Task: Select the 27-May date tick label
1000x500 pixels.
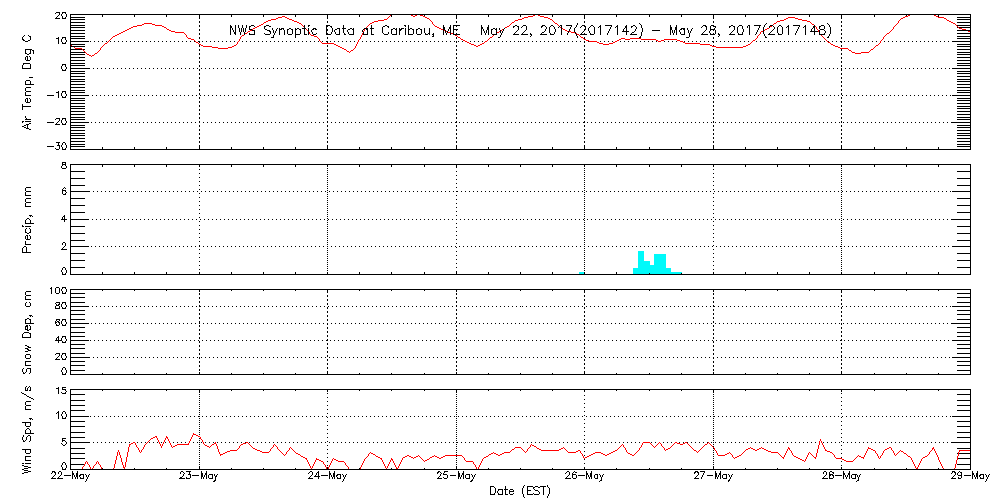Action: (x=712, y=477)
